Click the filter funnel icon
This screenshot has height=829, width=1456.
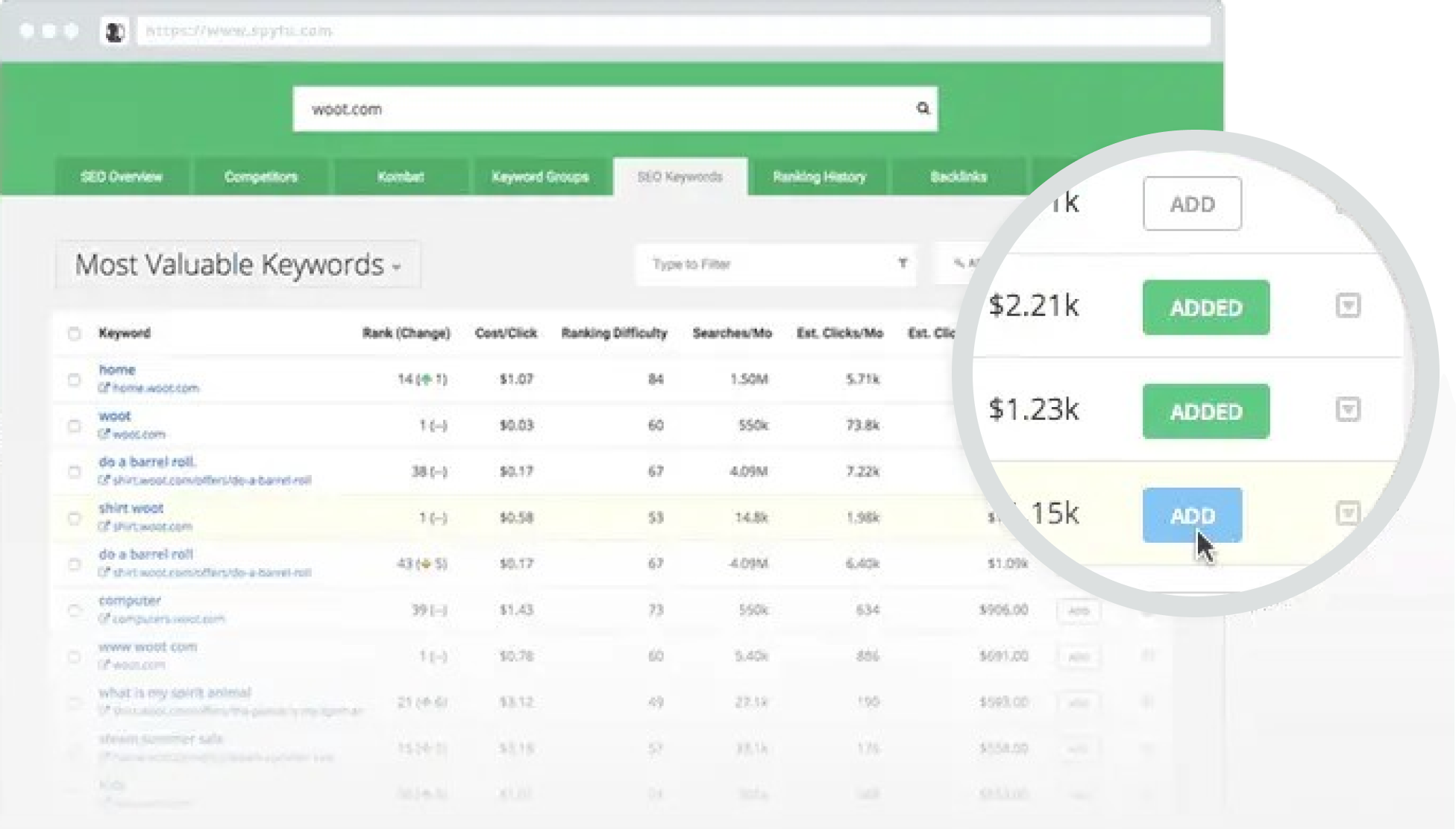click(903, 263)
